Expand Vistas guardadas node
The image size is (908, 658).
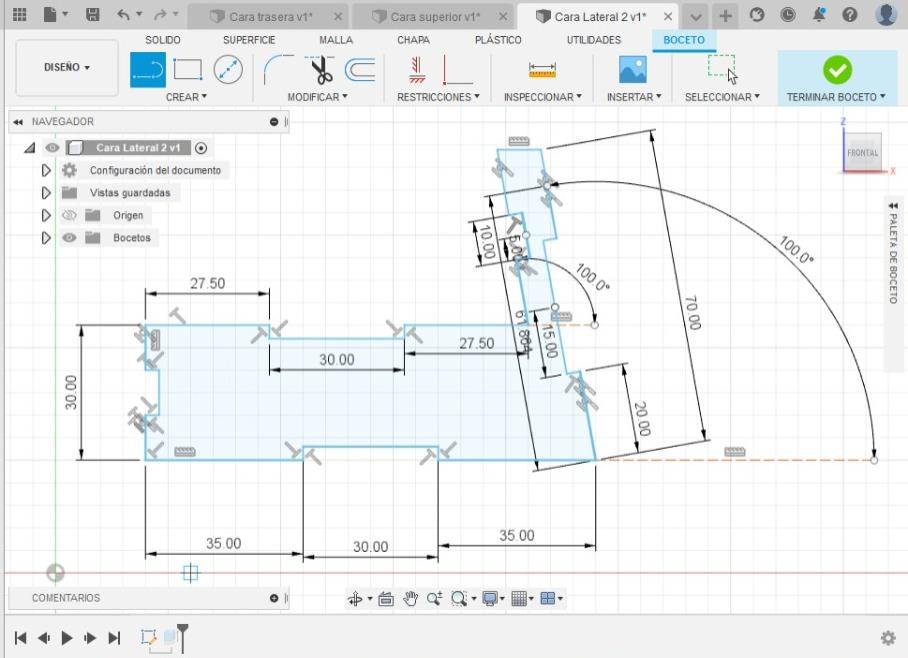(46, 193)
